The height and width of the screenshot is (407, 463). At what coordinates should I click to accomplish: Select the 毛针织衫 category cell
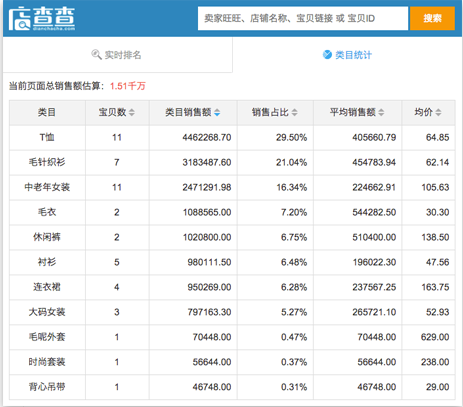pyautogui.click(x=47, y=162)
